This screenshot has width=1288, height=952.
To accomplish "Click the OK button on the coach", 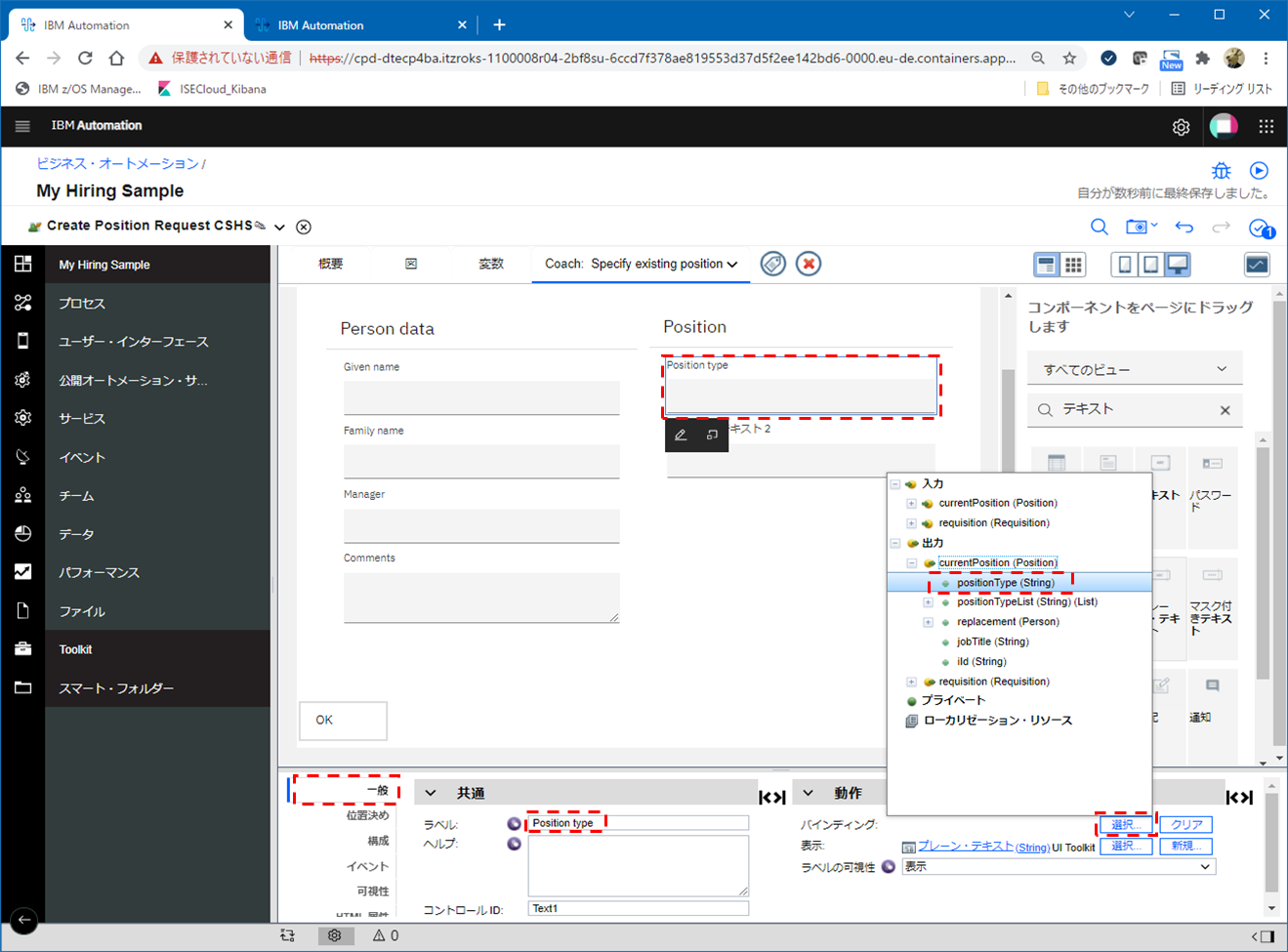I will (x=343, y=721).
